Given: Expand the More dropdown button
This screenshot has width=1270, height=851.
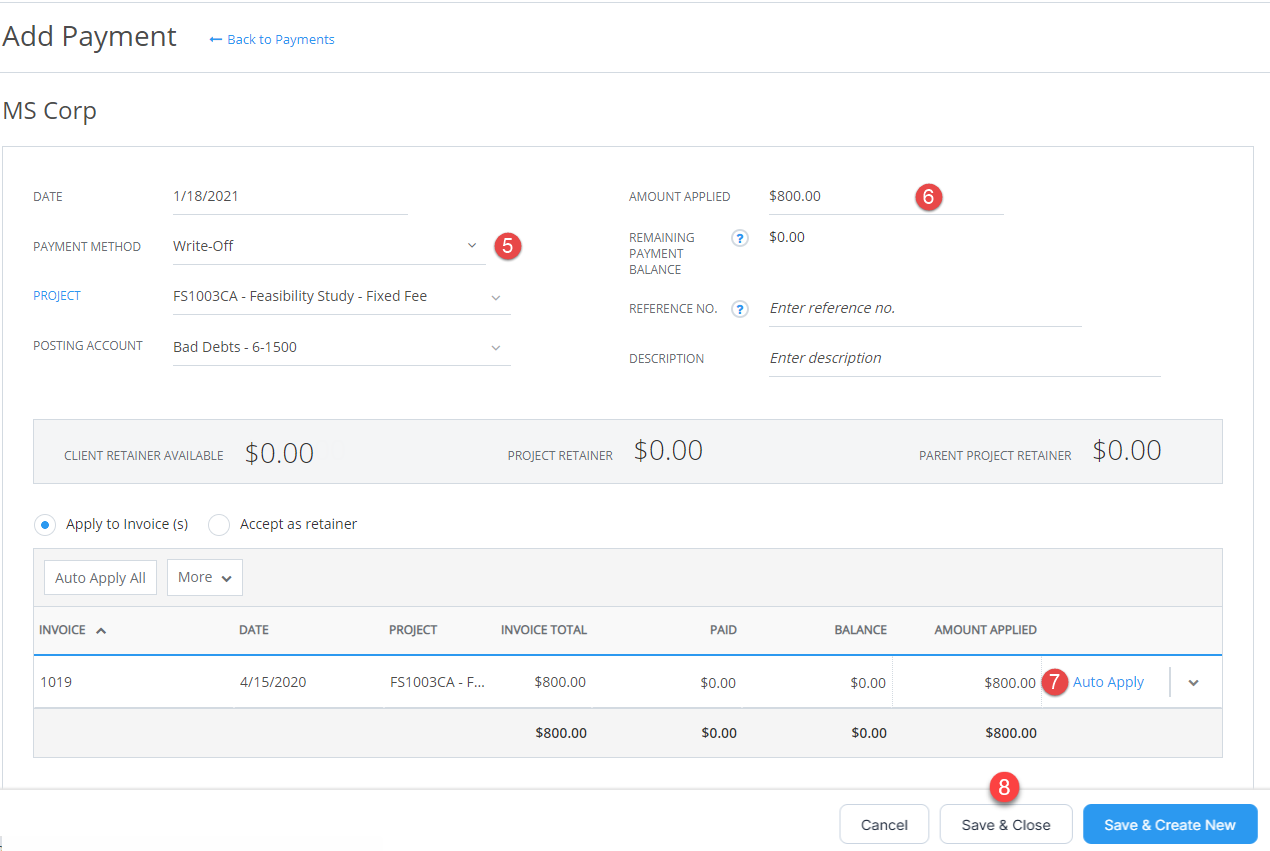Looking at the screenshot, I should click(x=205, y=578).
